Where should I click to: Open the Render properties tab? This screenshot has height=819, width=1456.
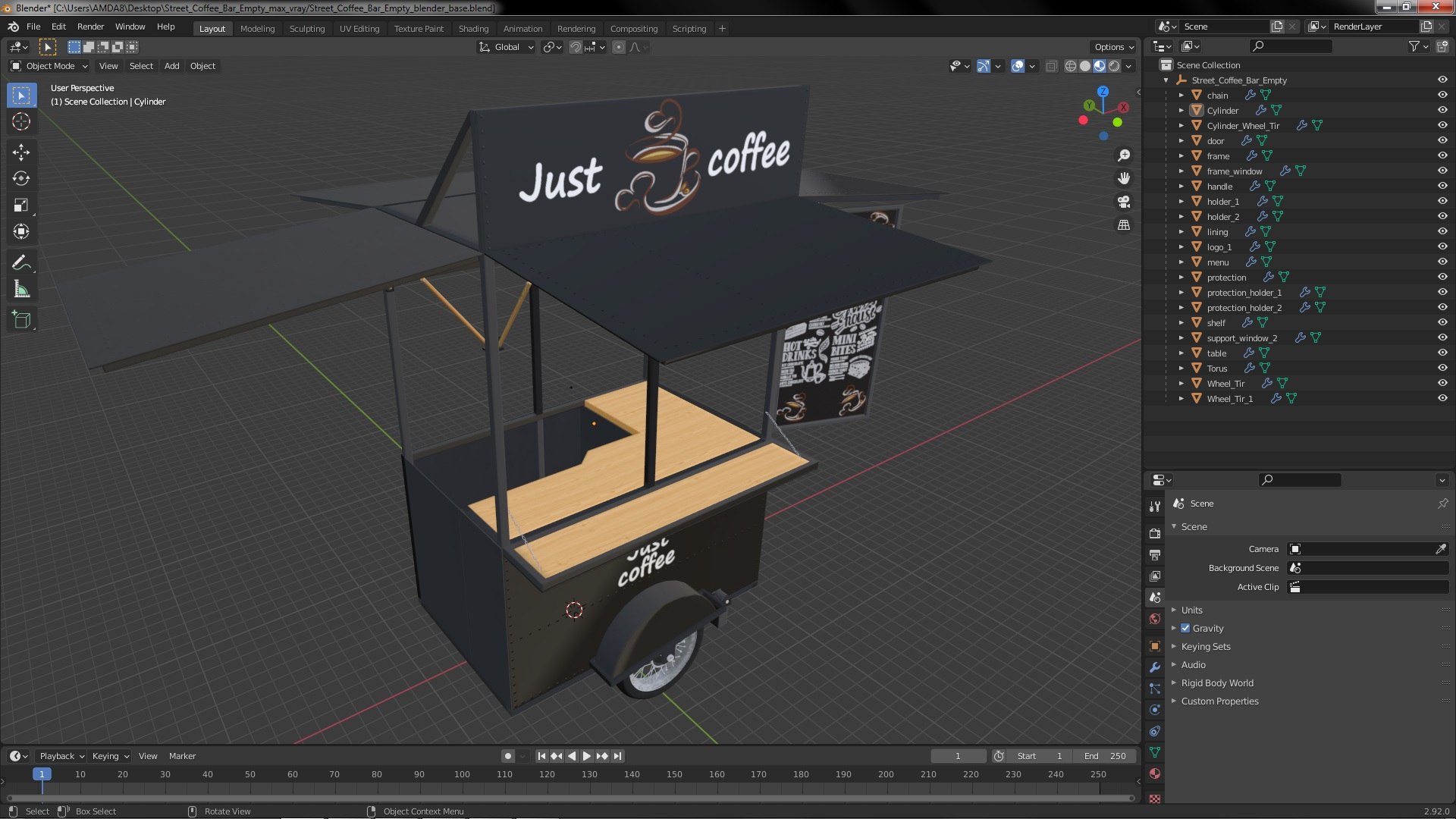(1155, 534)
